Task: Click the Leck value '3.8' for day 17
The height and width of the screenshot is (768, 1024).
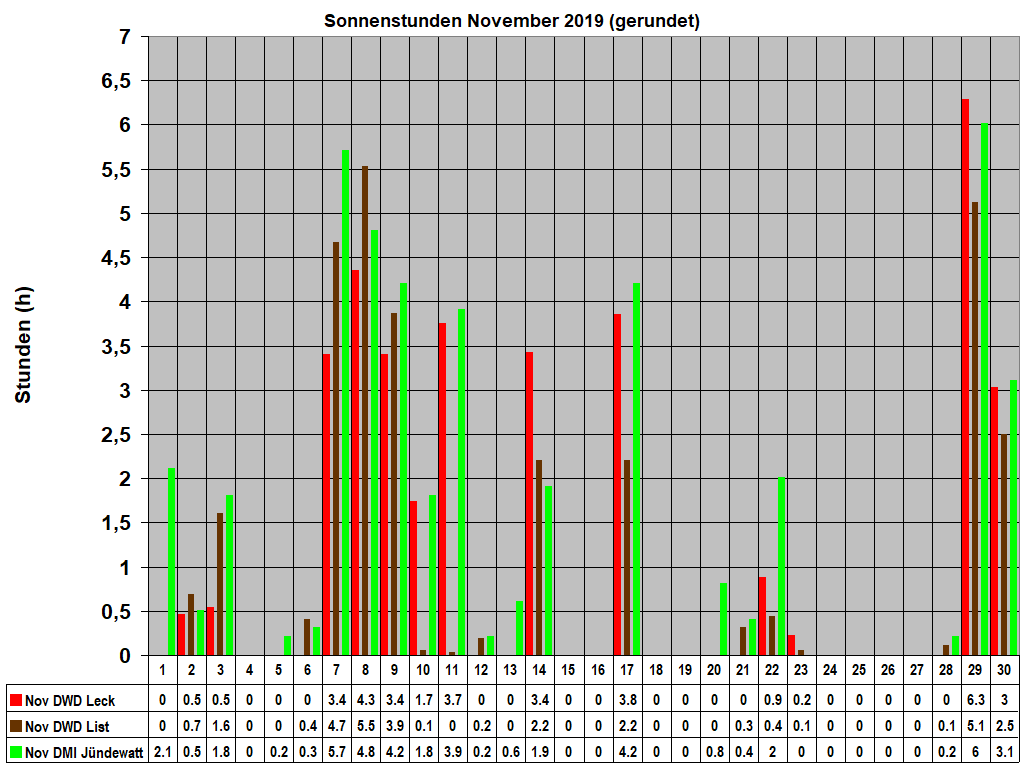Action: coord(627,700)
